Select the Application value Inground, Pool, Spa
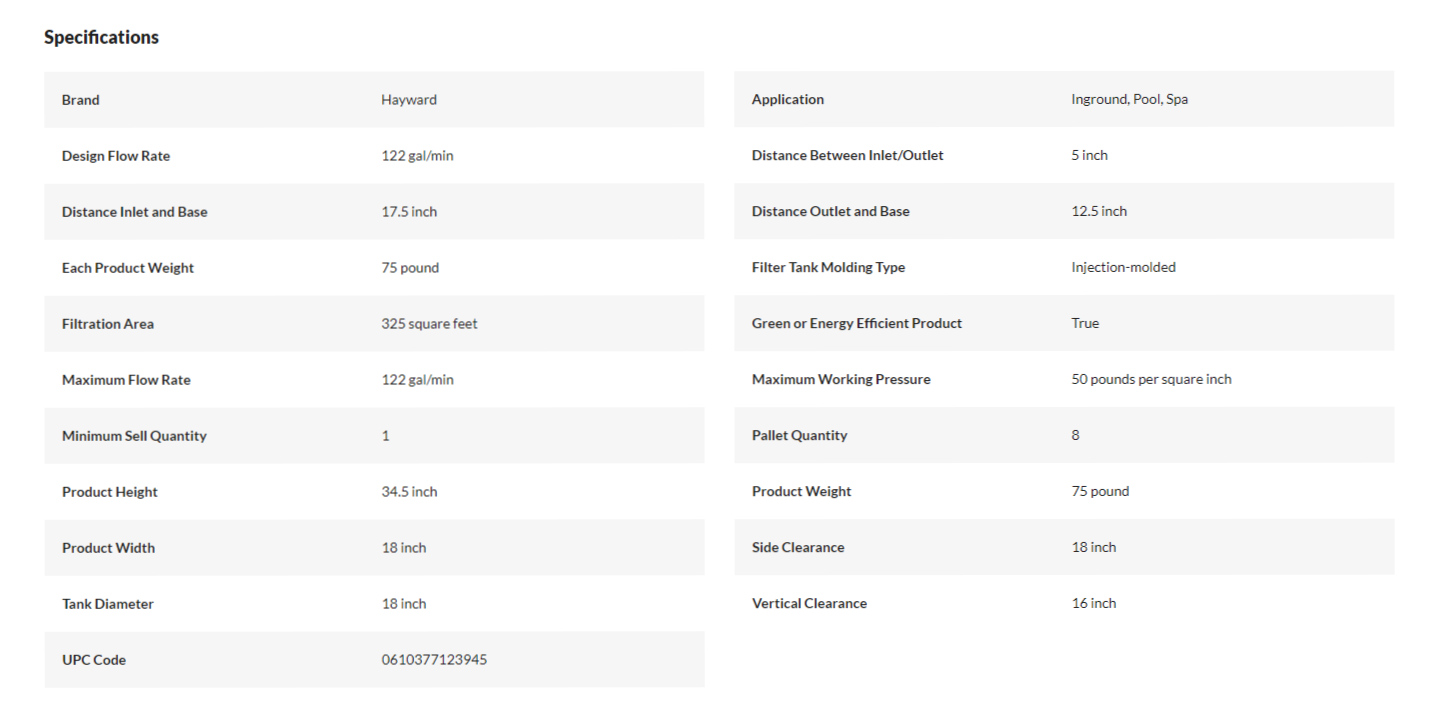The width and height of the screenshot is (1440, 716). 1130,100
